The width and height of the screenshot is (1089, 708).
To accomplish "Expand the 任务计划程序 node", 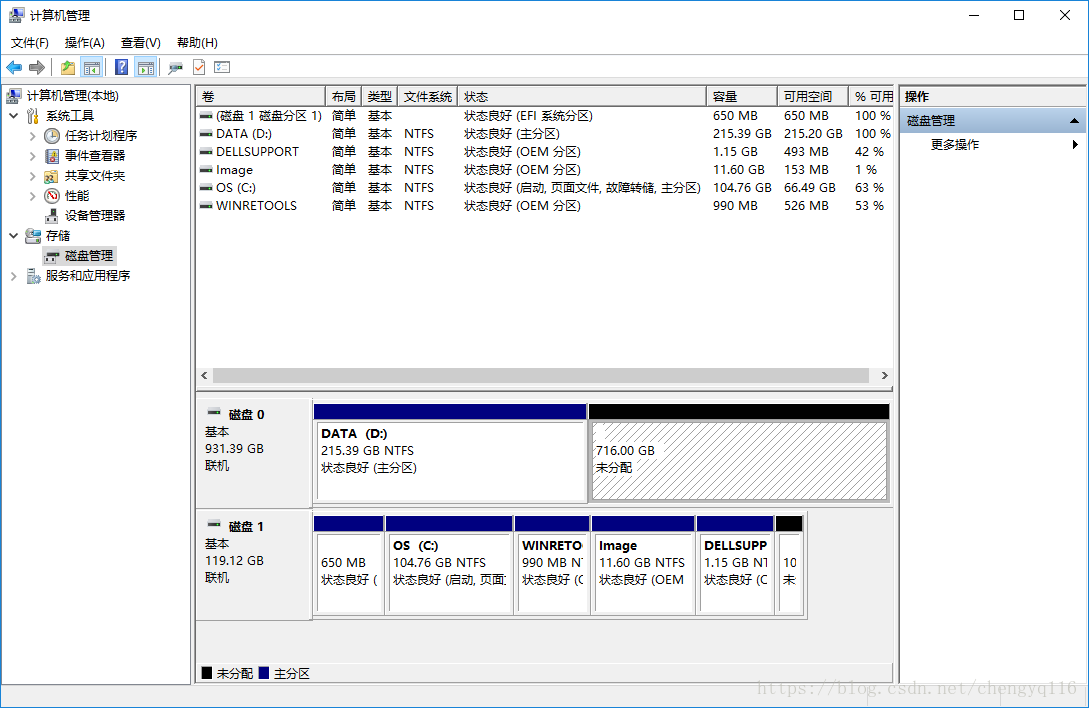I will click(x=33, y=135).
